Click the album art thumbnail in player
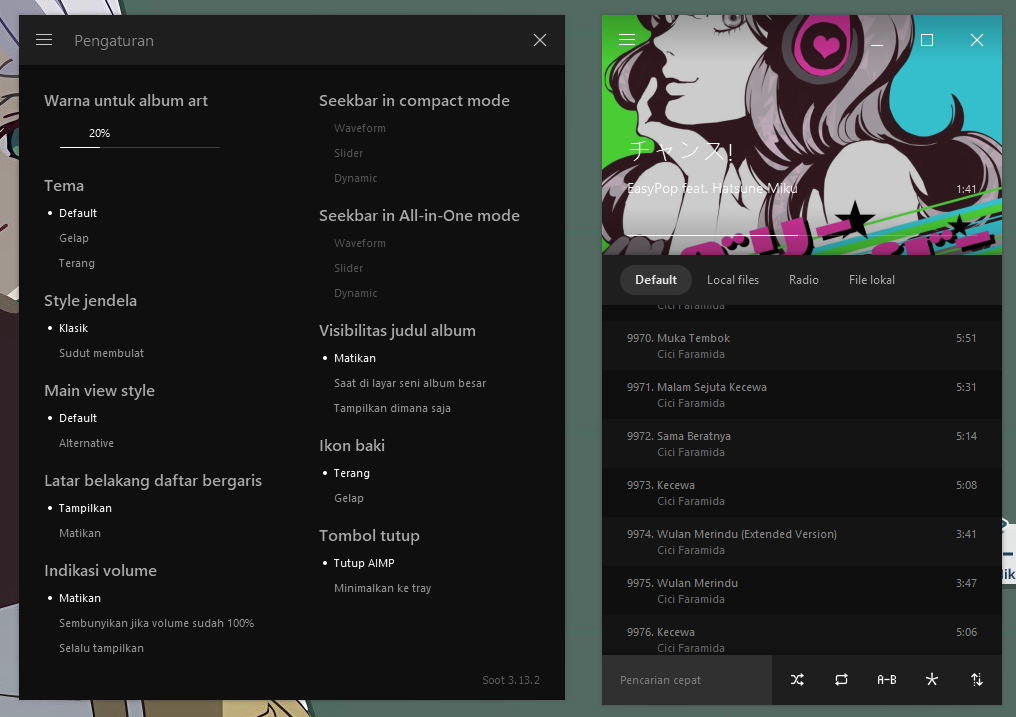This screenshot has height=717, width=1016. 802,135
